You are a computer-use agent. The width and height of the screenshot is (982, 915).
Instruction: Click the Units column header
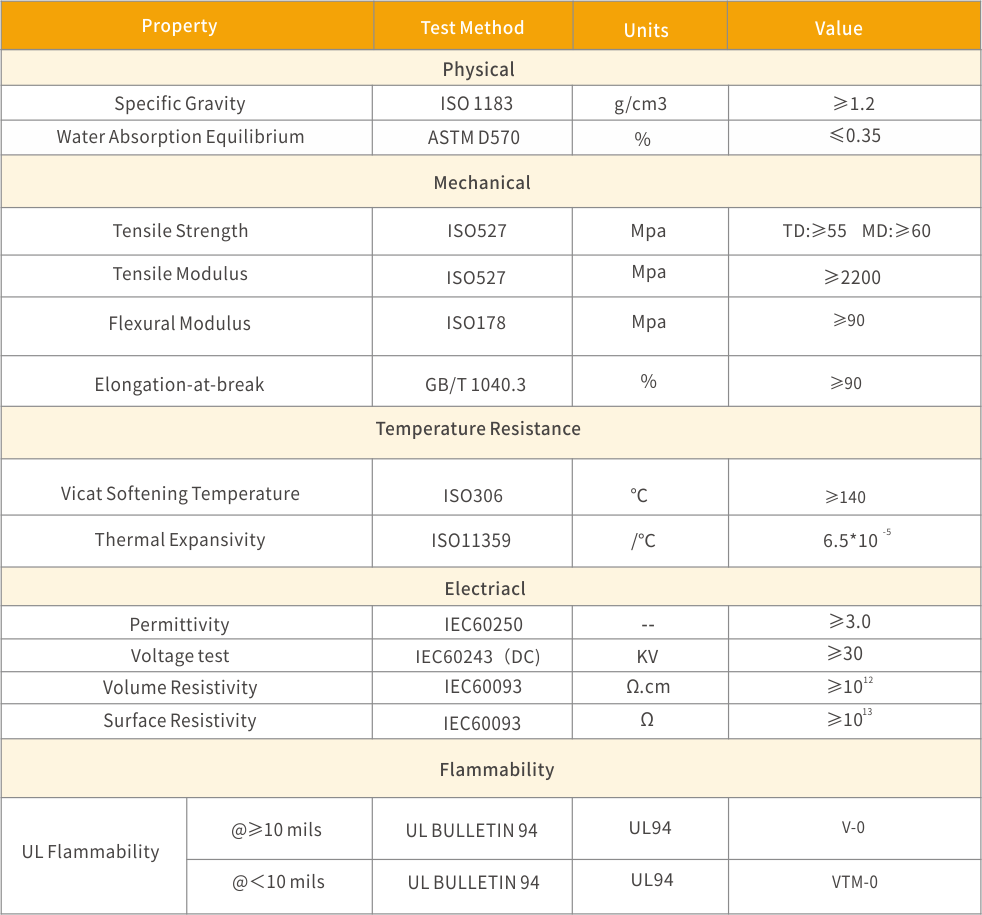pos(646,30)
